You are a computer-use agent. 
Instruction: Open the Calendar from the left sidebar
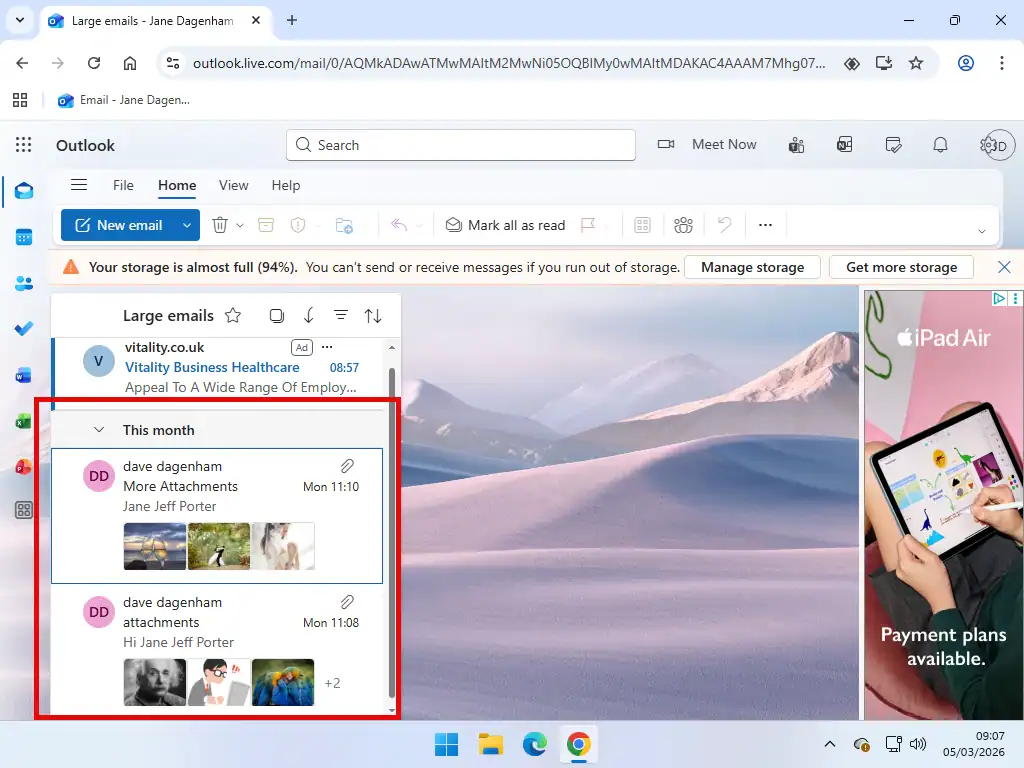[23, 237]
